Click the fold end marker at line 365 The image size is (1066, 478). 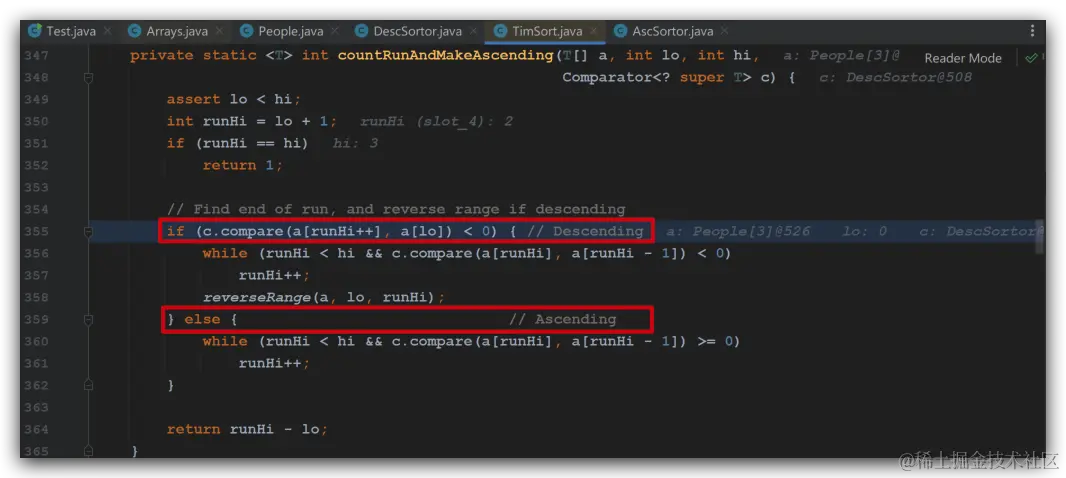[x=88, y=451]
